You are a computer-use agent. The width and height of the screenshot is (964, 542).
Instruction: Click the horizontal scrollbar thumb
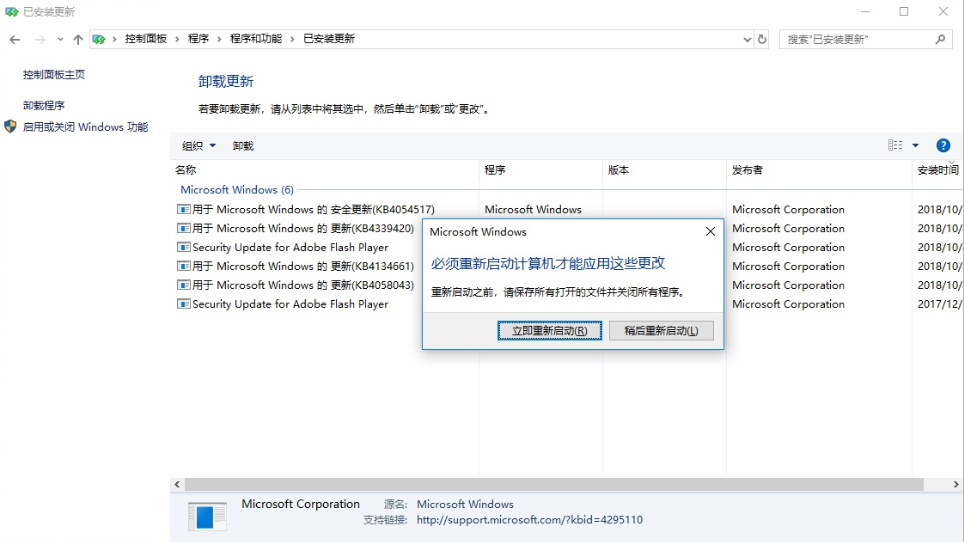pyautogui.click(x=554, y=484)
